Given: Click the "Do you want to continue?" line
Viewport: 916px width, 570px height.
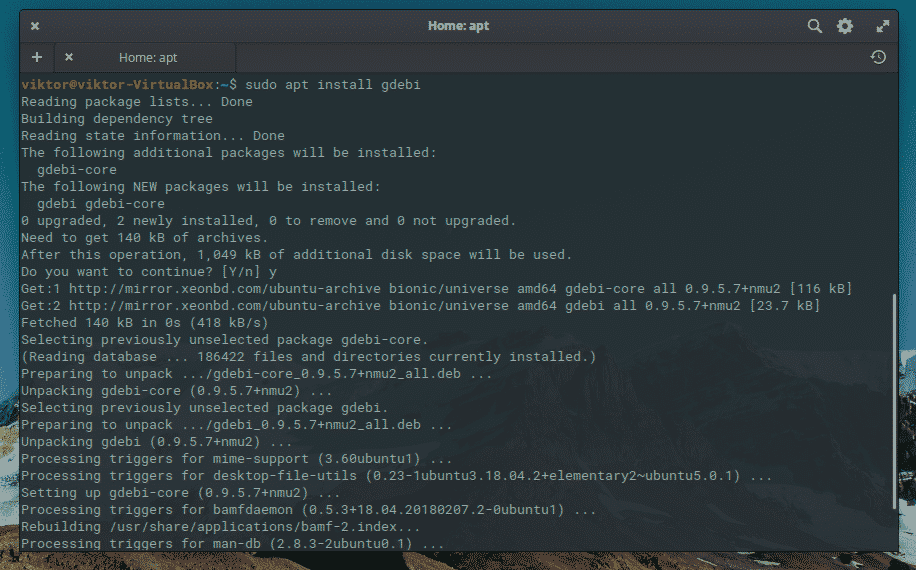Looking at the screenshot, I should 149,272.
